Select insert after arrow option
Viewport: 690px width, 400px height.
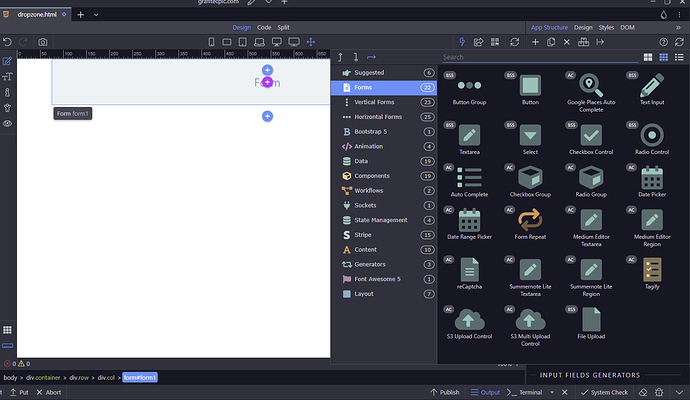tap(356, 57)
